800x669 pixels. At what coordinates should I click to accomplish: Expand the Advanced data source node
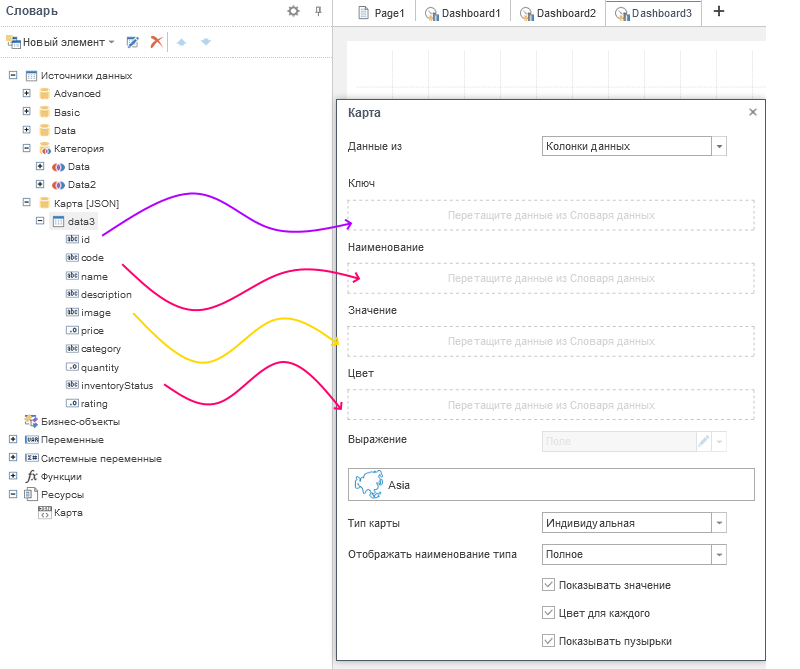tap(27, 93)
